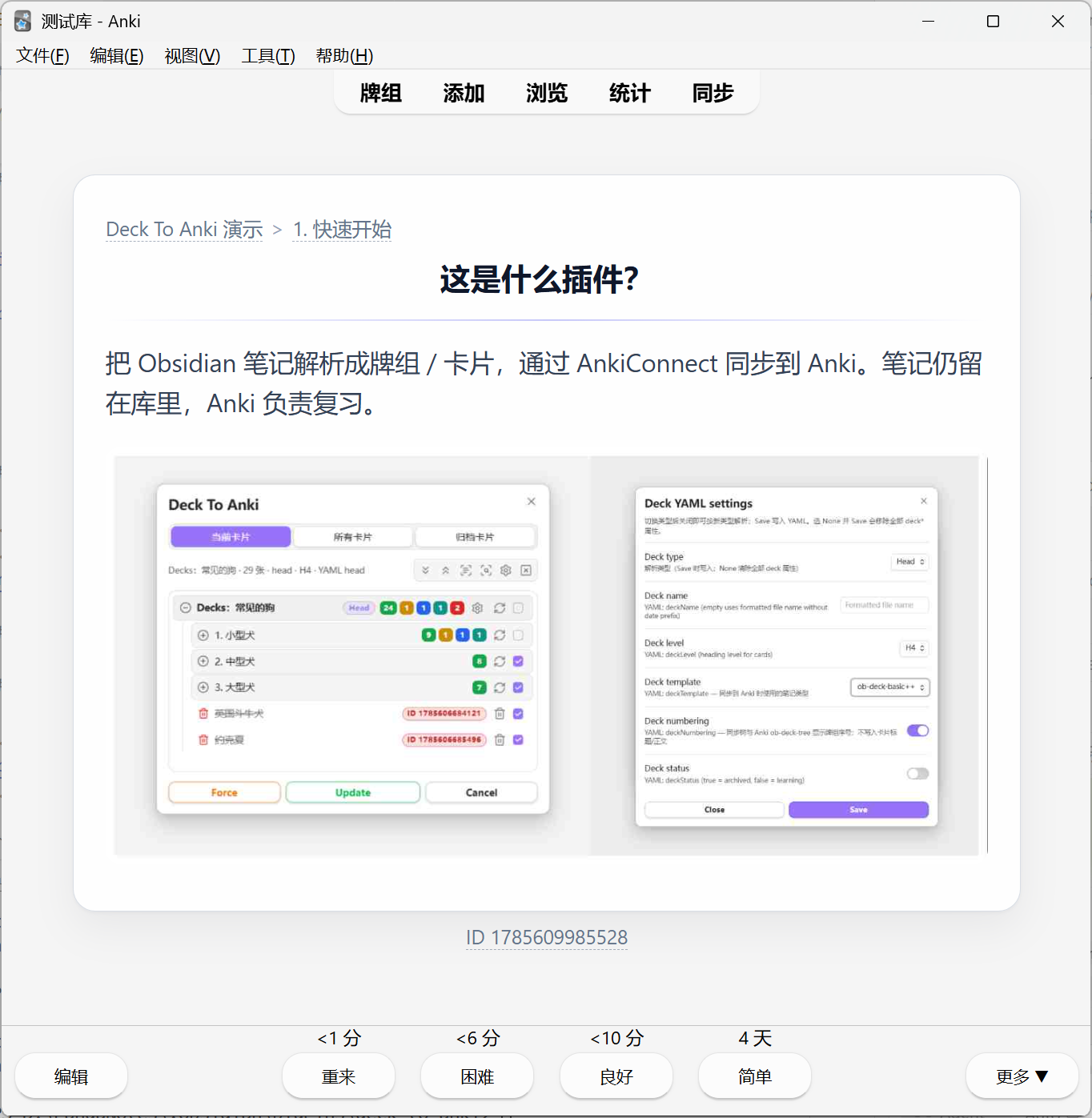Image resolution: width=1092 pixels, height=1118 pixels.
Task: Follow the '1. 快速开始' breadcrumb link
Action: [342, 230]
